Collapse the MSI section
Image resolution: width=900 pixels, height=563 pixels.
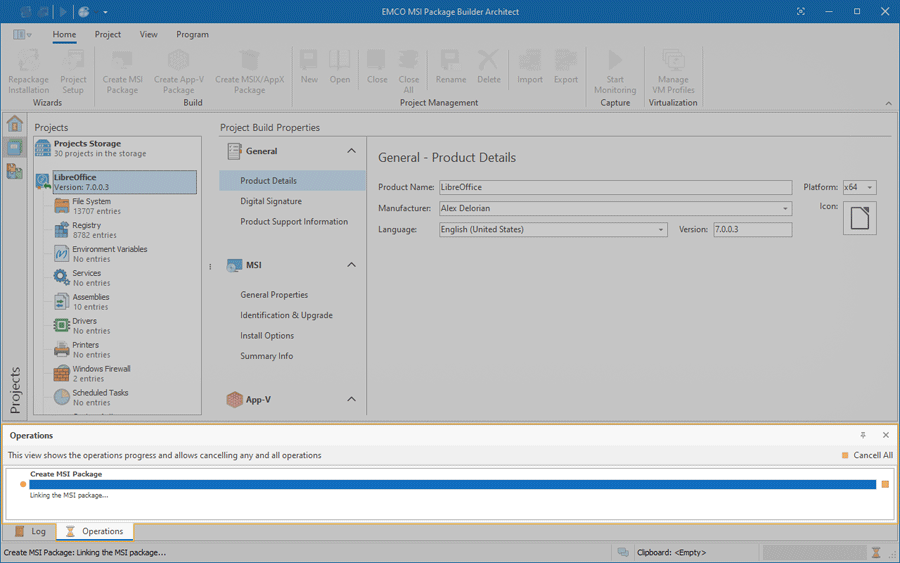point(351,265)
